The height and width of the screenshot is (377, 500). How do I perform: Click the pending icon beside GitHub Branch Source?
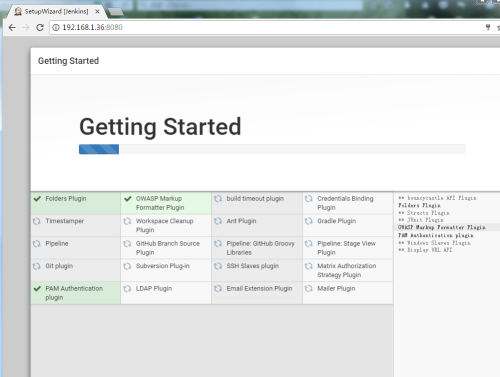tap(127, 244)
